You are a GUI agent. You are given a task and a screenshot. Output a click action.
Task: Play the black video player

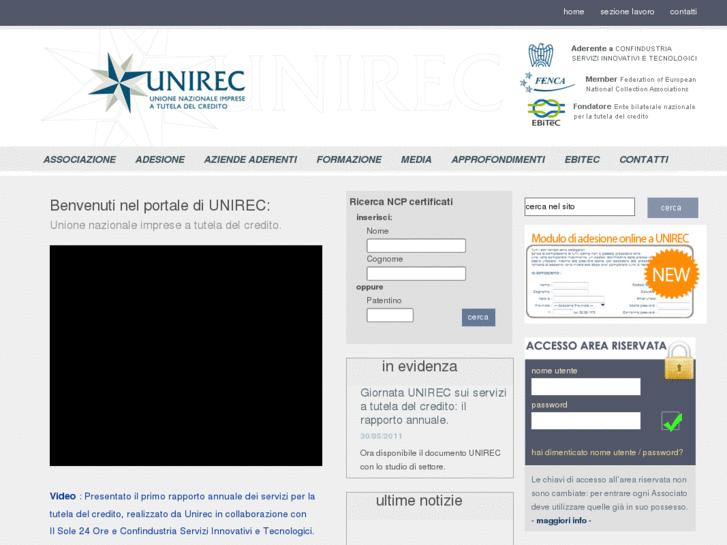[186, 356]
